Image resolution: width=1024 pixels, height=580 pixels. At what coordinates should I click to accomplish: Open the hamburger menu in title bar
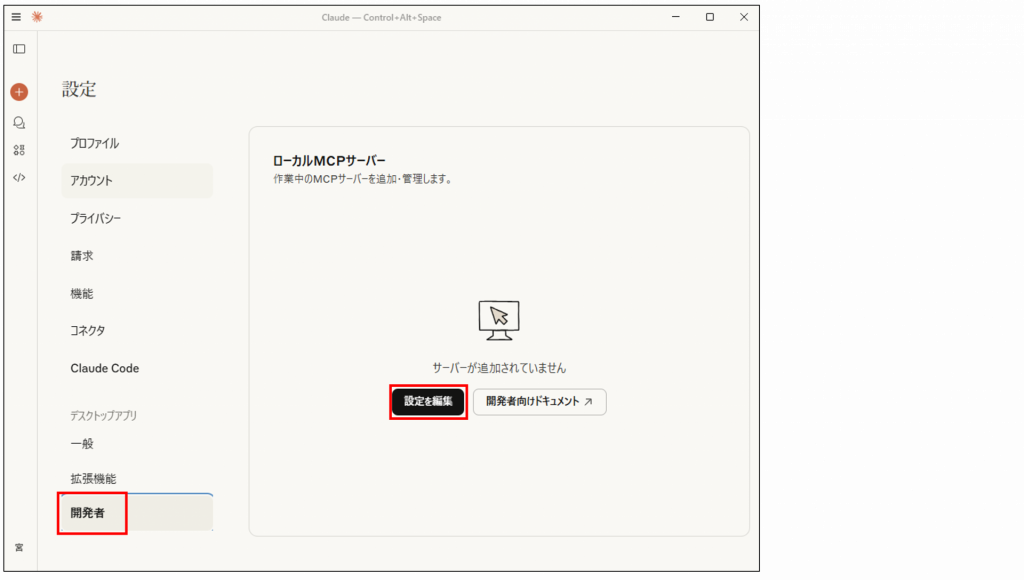click(16, 17)
